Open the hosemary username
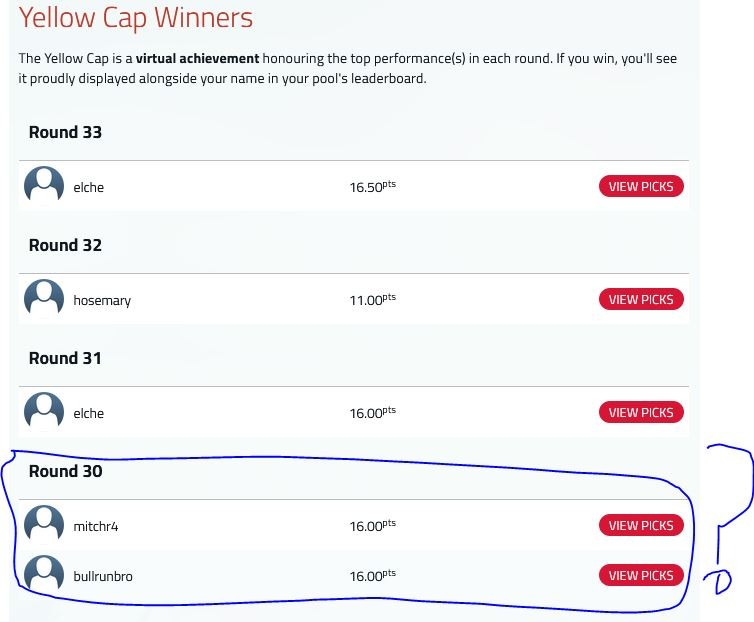This screenshot has width=754, height=622. tap(102, 301)
